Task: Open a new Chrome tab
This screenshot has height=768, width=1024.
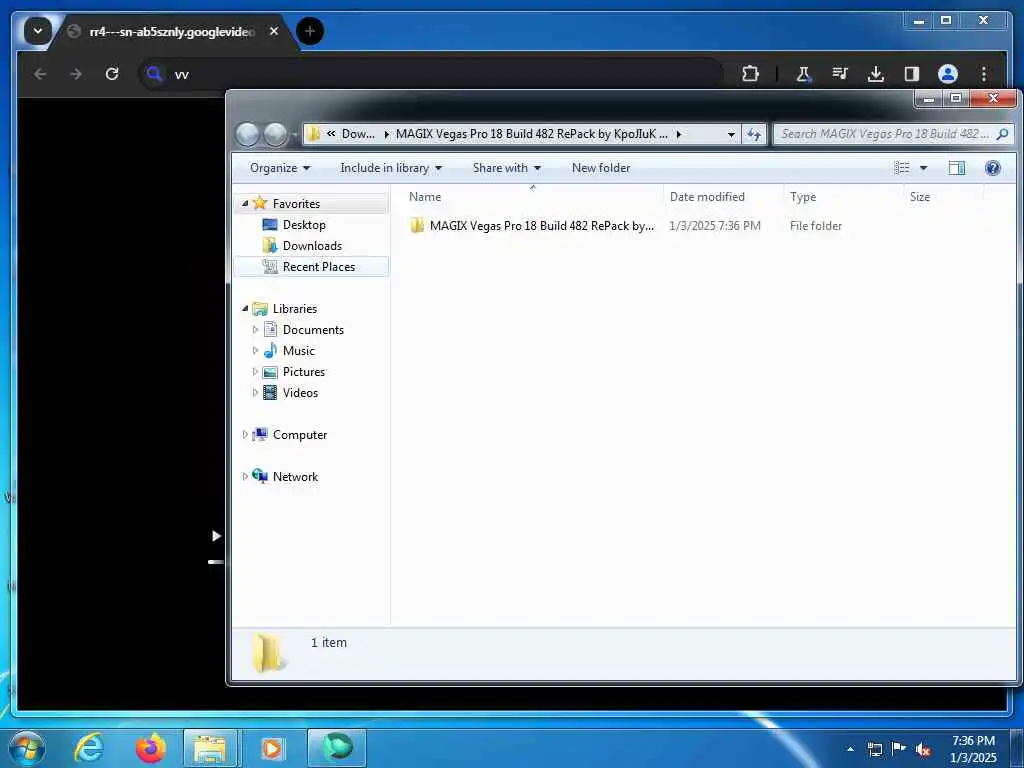Action: (310, 31)
